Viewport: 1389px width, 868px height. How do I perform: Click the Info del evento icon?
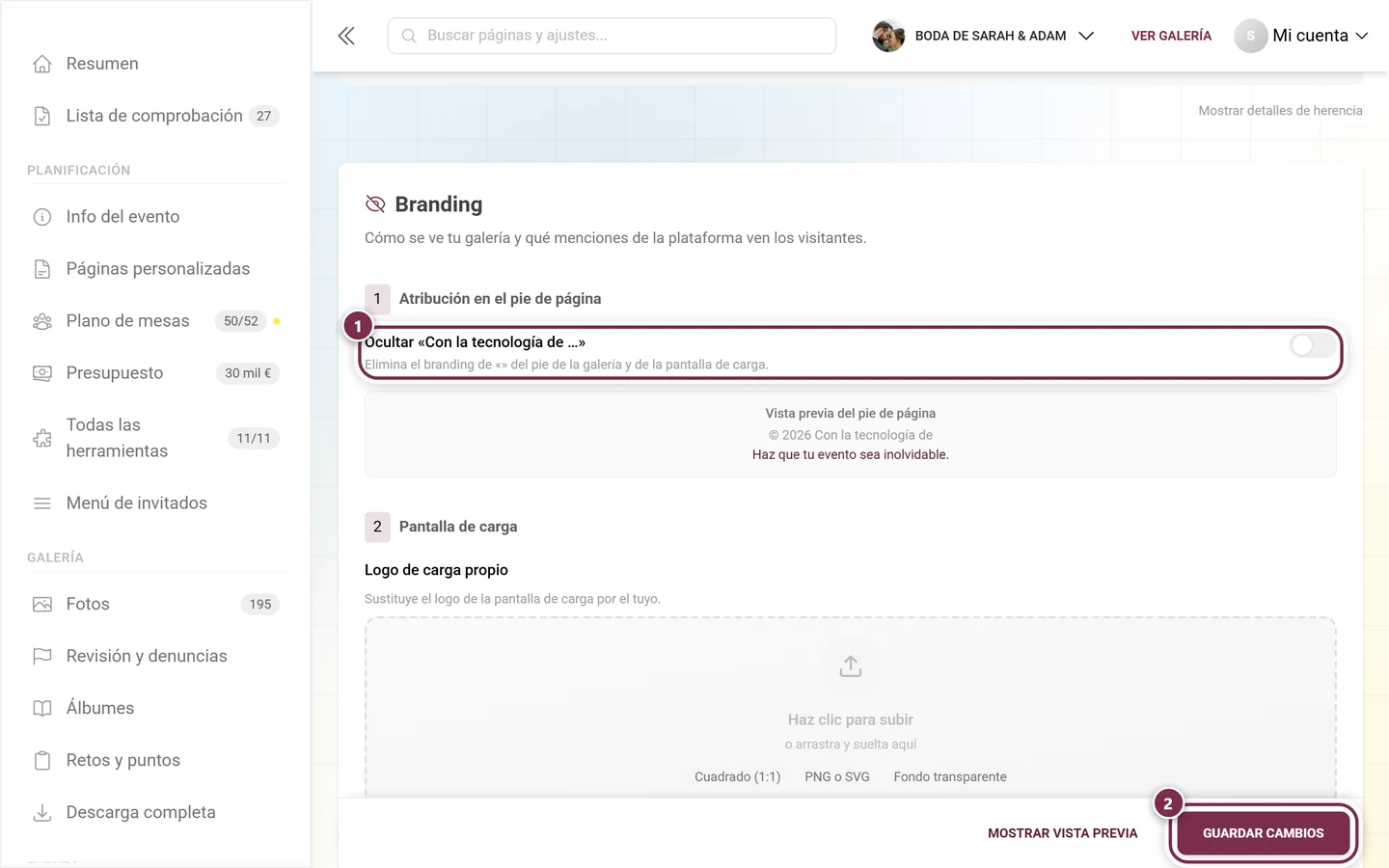[42, 217]
